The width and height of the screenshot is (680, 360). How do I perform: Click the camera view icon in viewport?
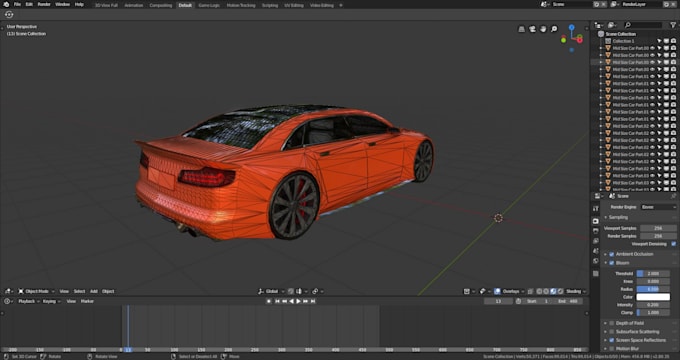pos(533,29)
